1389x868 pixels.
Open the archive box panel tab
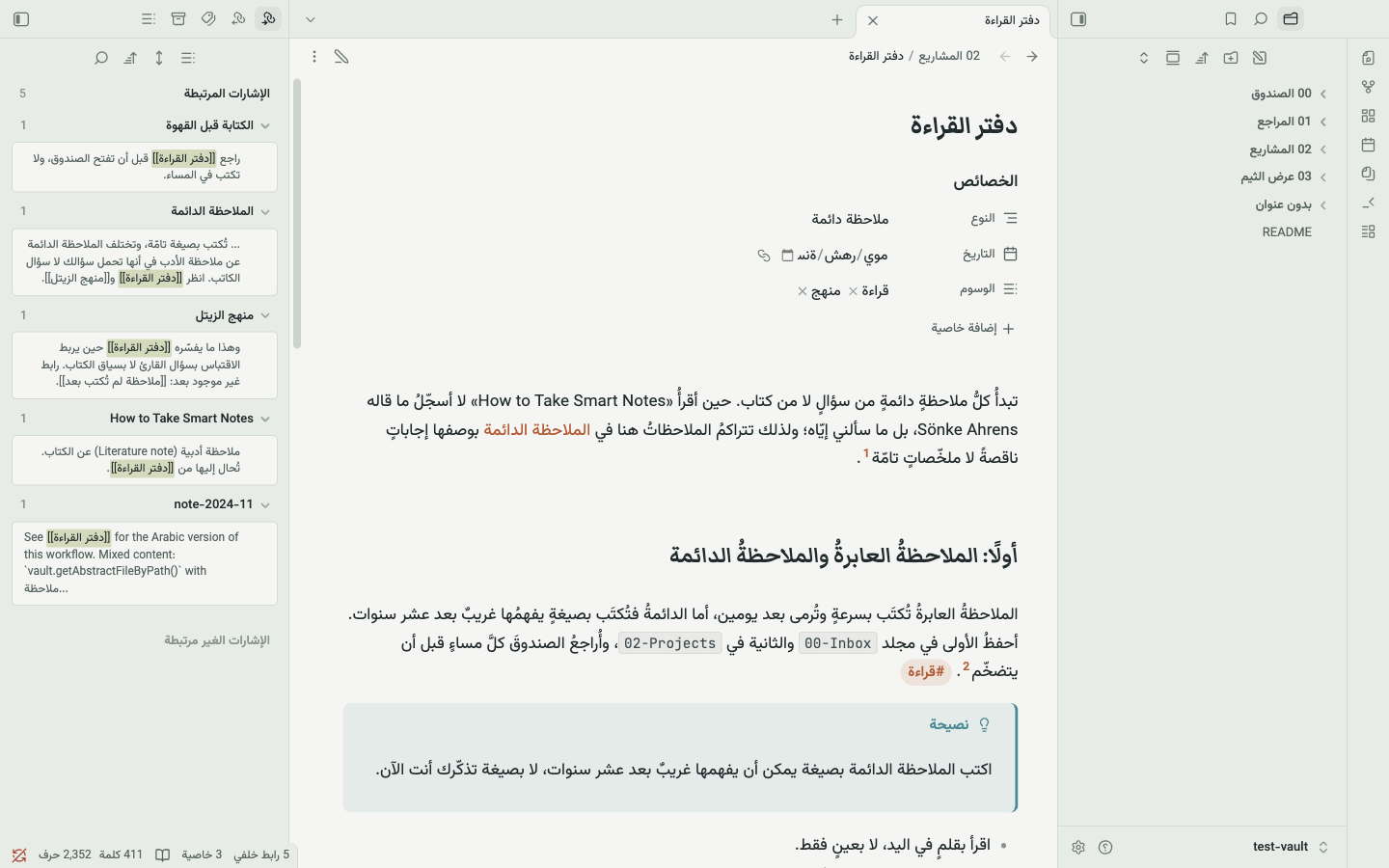(x=178, y=19)
